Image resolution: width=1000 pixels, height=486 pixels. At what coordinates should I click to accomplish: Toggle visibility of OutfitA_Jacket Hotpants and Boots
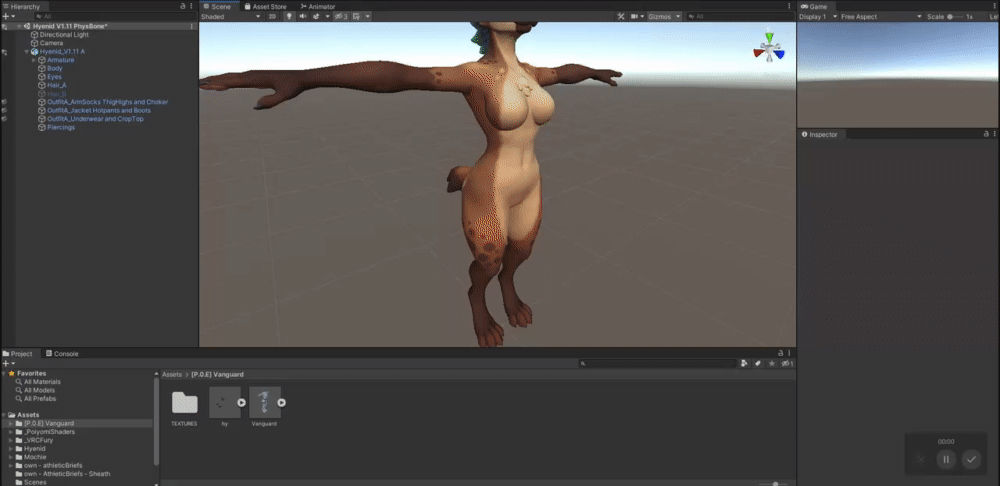[4, 110]
